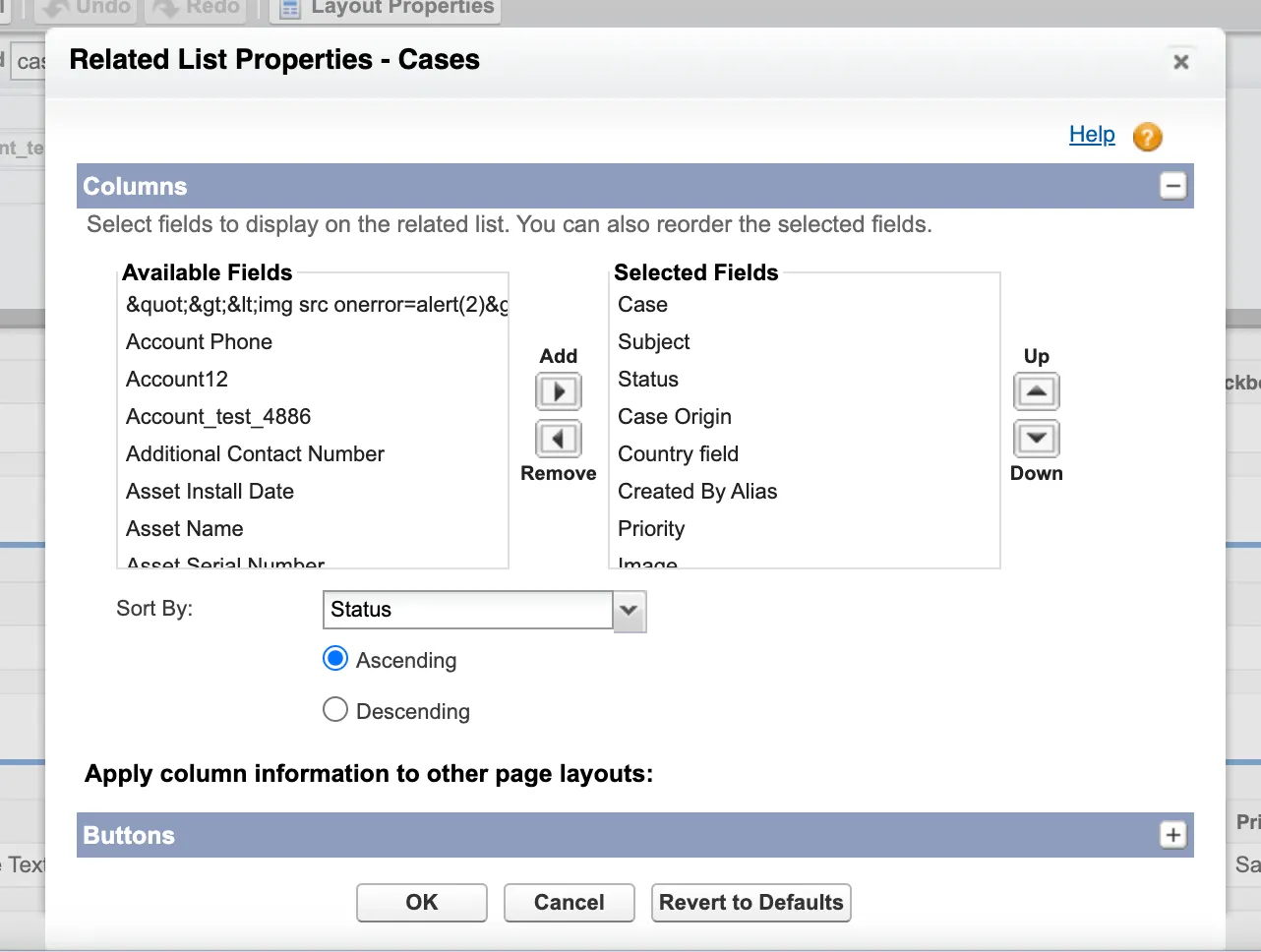
Task: Move selected field Down
Action: coord(1036,439)
